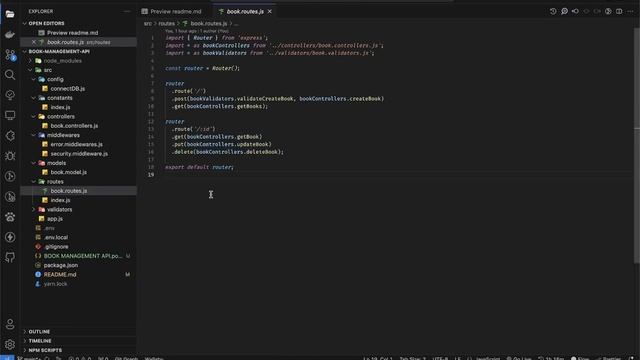Collapse the src folder
This screenshot has height=360, width=640.
[47, 70]
